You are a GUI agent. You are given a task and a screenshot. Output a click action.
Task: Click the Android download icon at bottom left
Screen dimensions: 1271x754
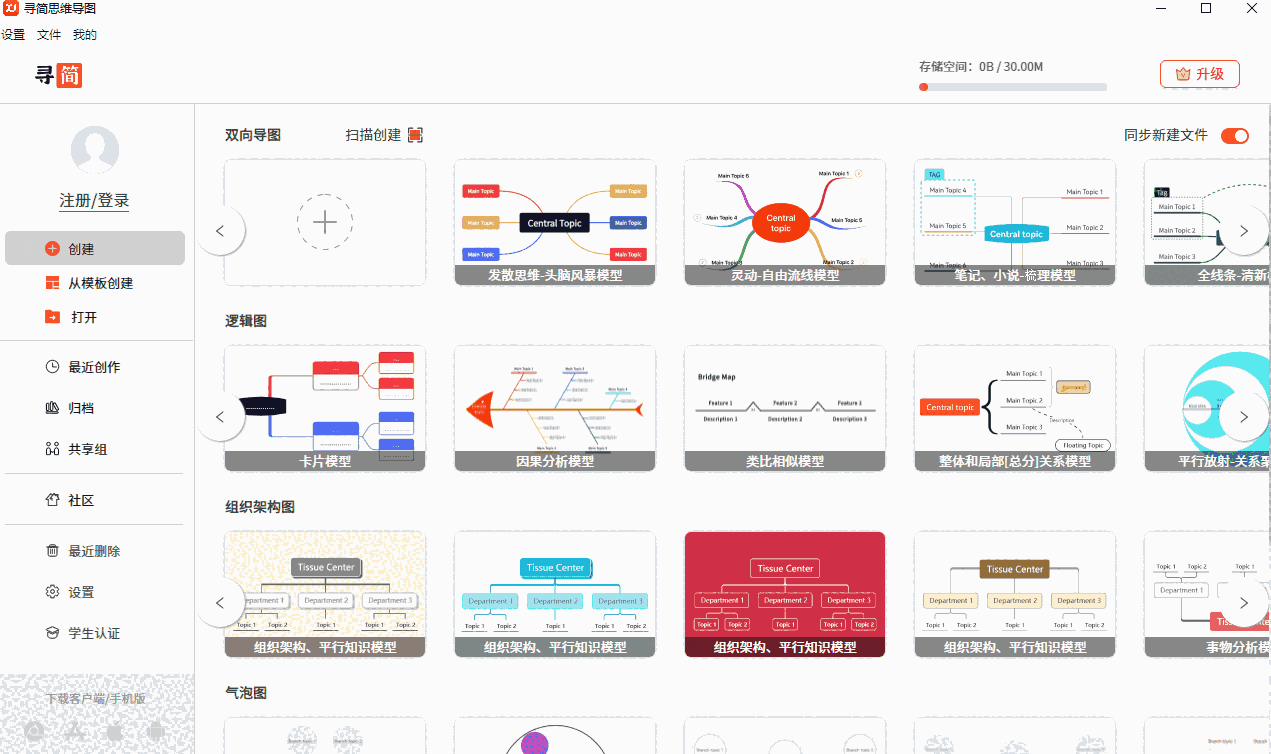156,731
